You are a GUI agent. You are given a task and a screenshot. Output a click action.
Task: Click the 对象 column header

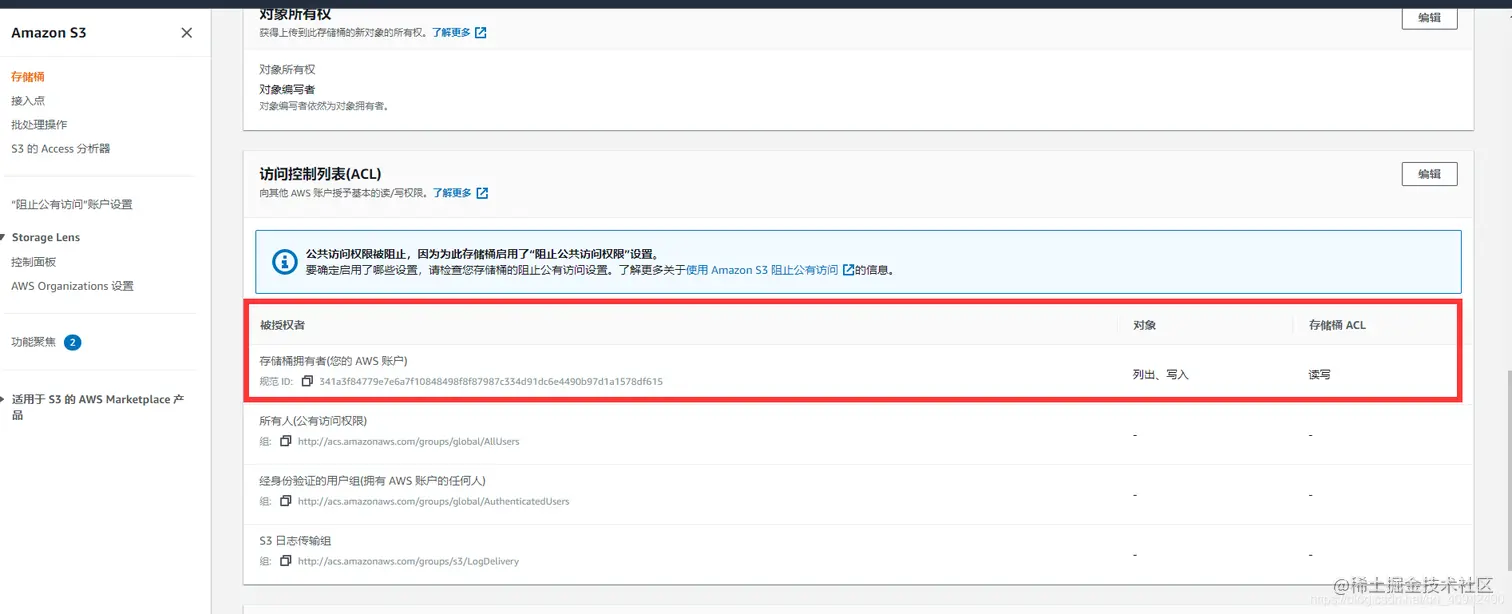[x=1144, y=326]
